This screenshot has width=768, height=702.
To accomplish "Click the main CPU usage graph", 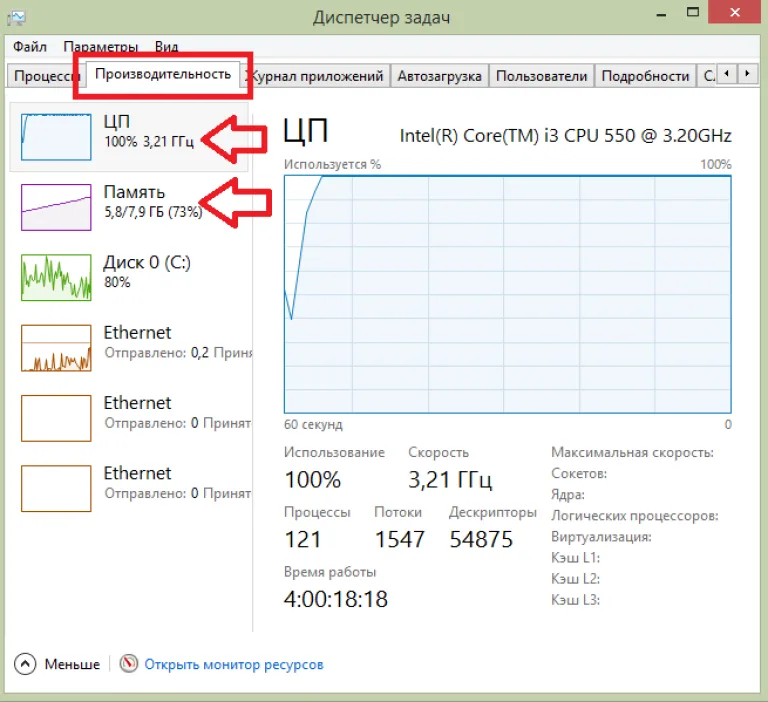I will pyautogui.click(x=507, y=294).
